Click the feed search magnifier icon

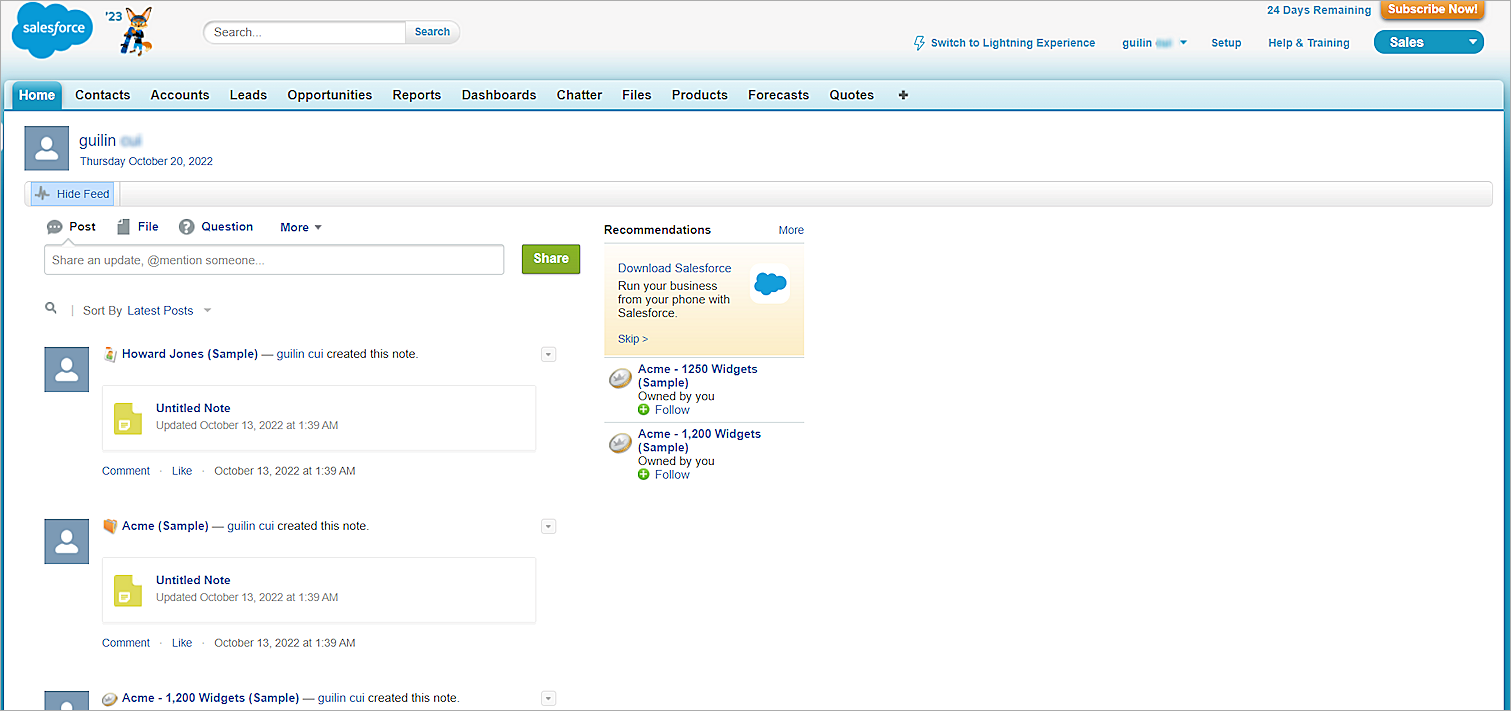pyautogui.click(x=51, y=309)
